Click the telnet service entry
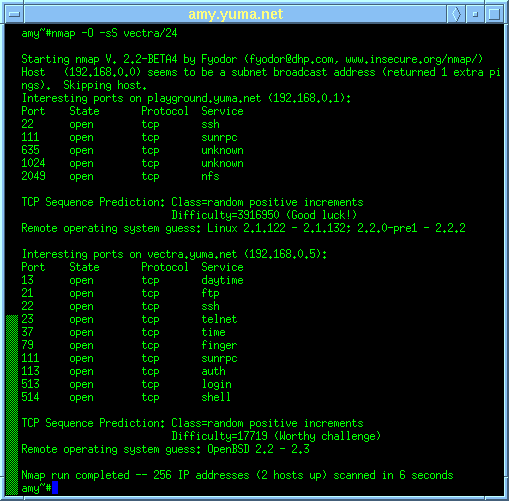 click(x=219, y=319)
